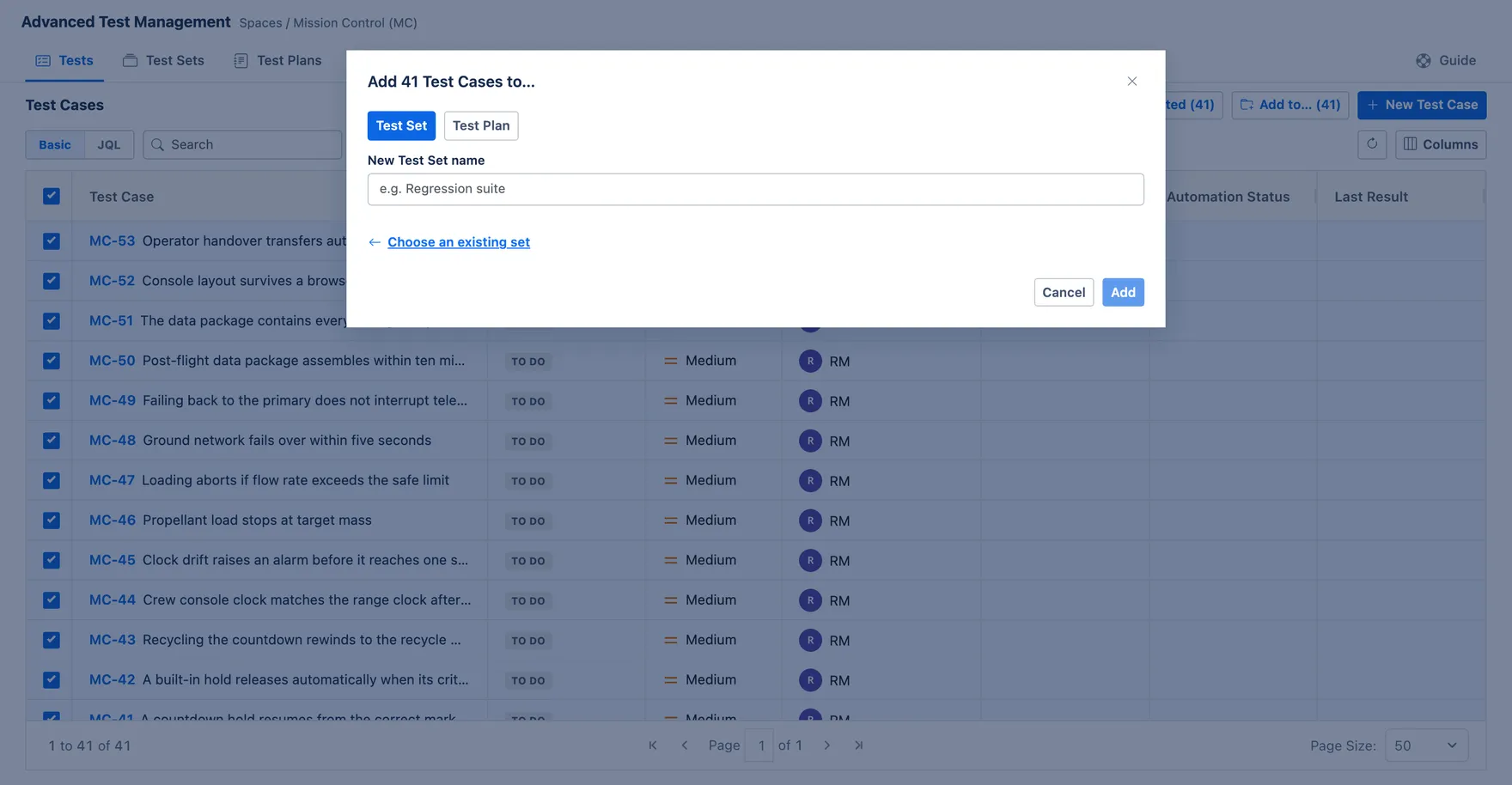Viewport: 1512px width, 785px height.
Task: Open the Guide help icon
Action: 1424,60
